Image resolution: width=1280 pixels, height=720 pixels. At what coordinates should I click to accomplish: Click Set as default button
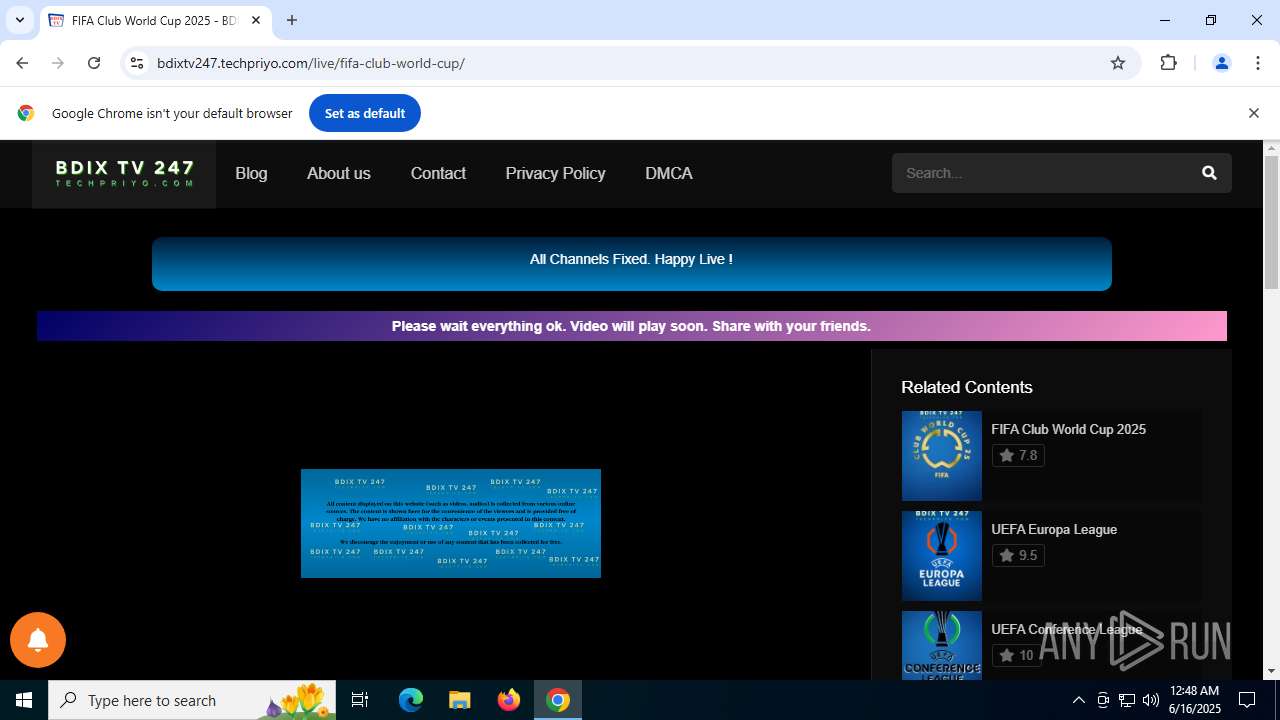click(x=365, y=113)
